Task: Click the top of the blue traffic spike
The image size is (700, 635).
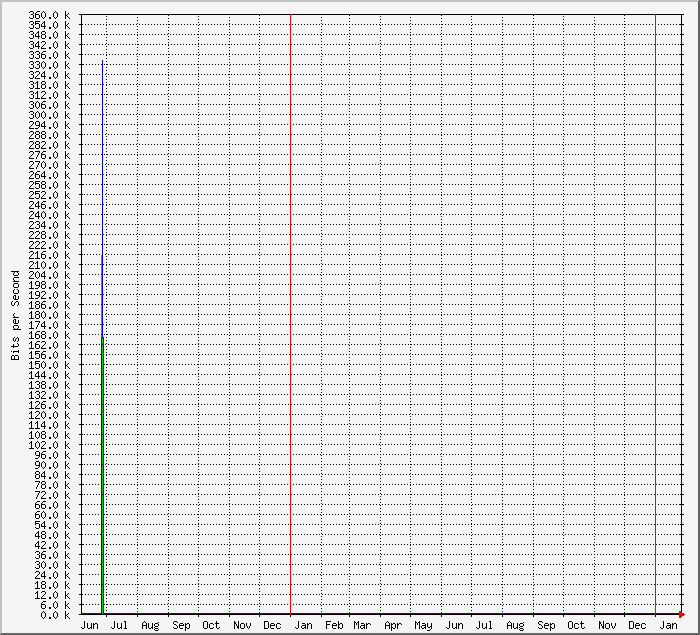Action: pyautogui.click(x=102, y=62)
